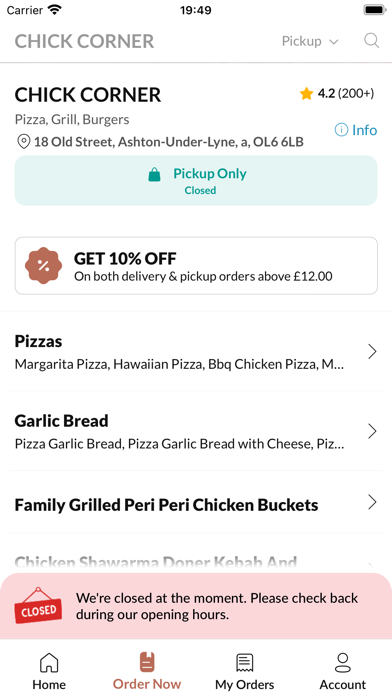Screen dimensions: 392x696
Task: Open the Chicken Shawarma Doner Kebab category
Action: coord(196,563)
